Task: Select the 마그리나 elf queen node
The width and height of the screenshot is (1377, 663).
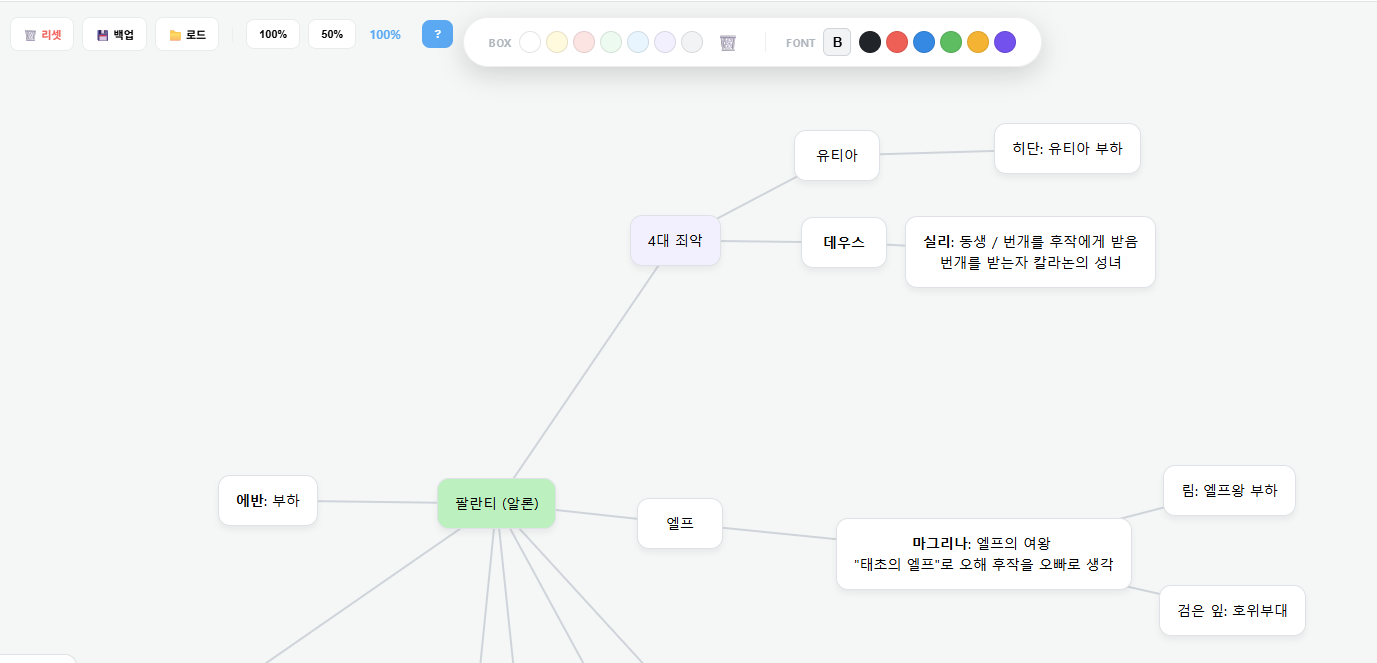Action: click(x=983, y=553)
